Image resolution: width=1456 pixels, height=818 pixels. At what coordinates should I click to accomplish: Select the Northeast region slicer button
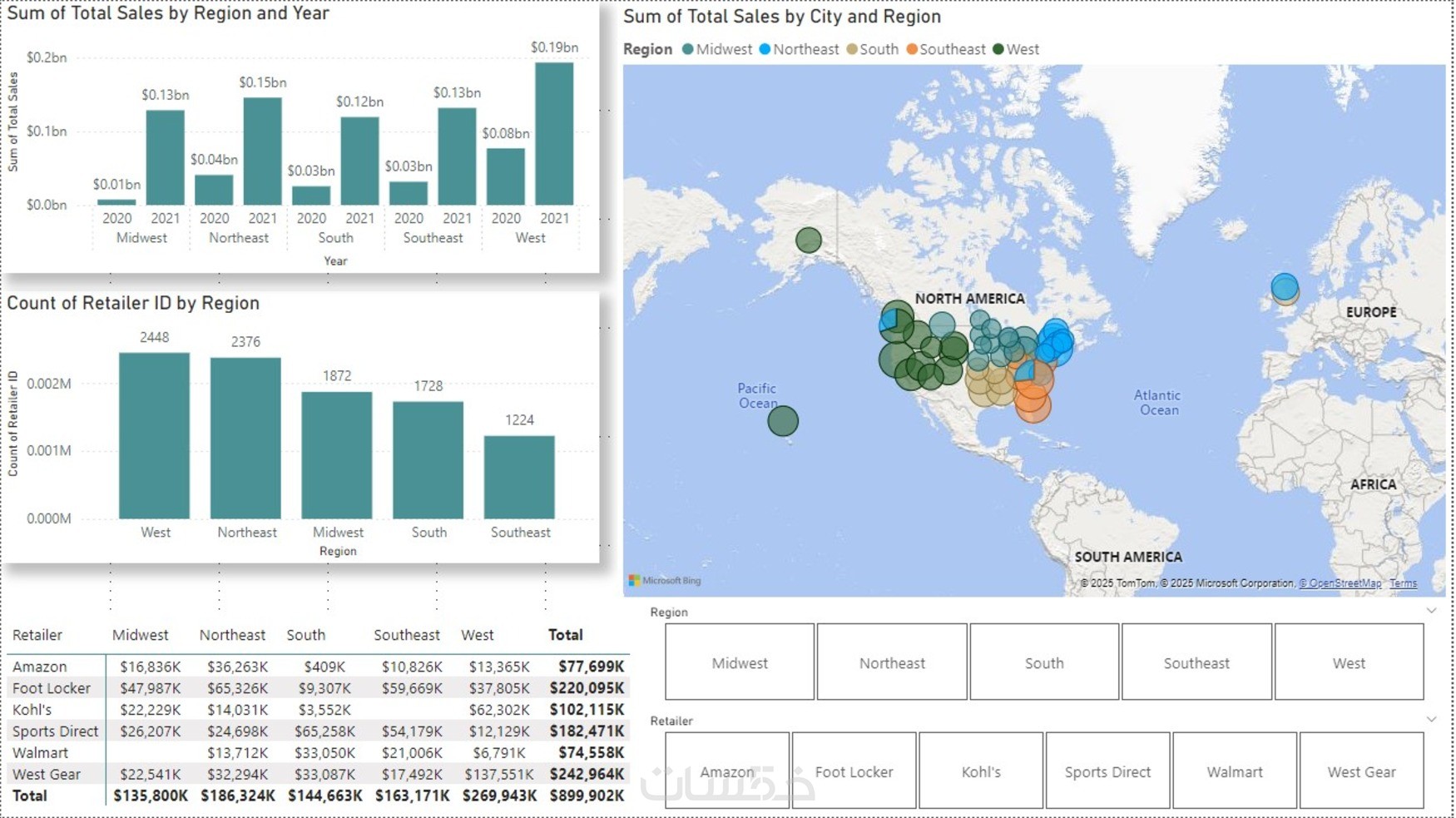point(892,662)
